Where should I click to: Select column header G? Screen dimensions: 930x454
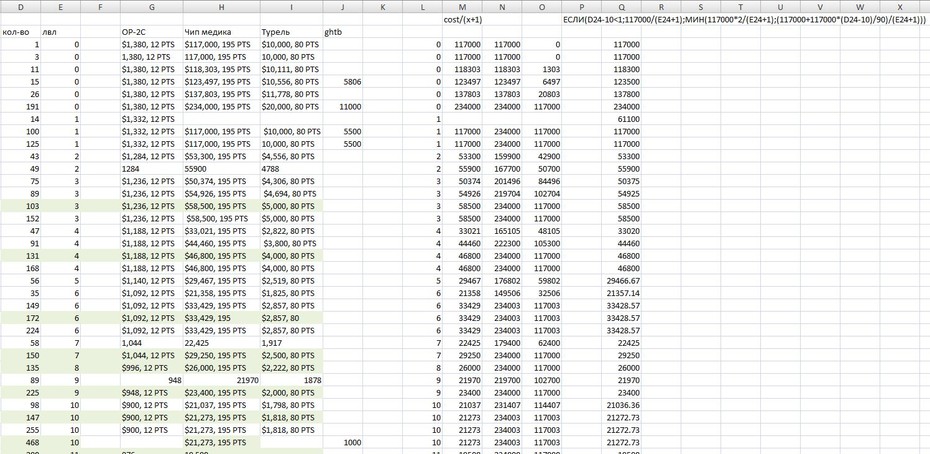151,7
